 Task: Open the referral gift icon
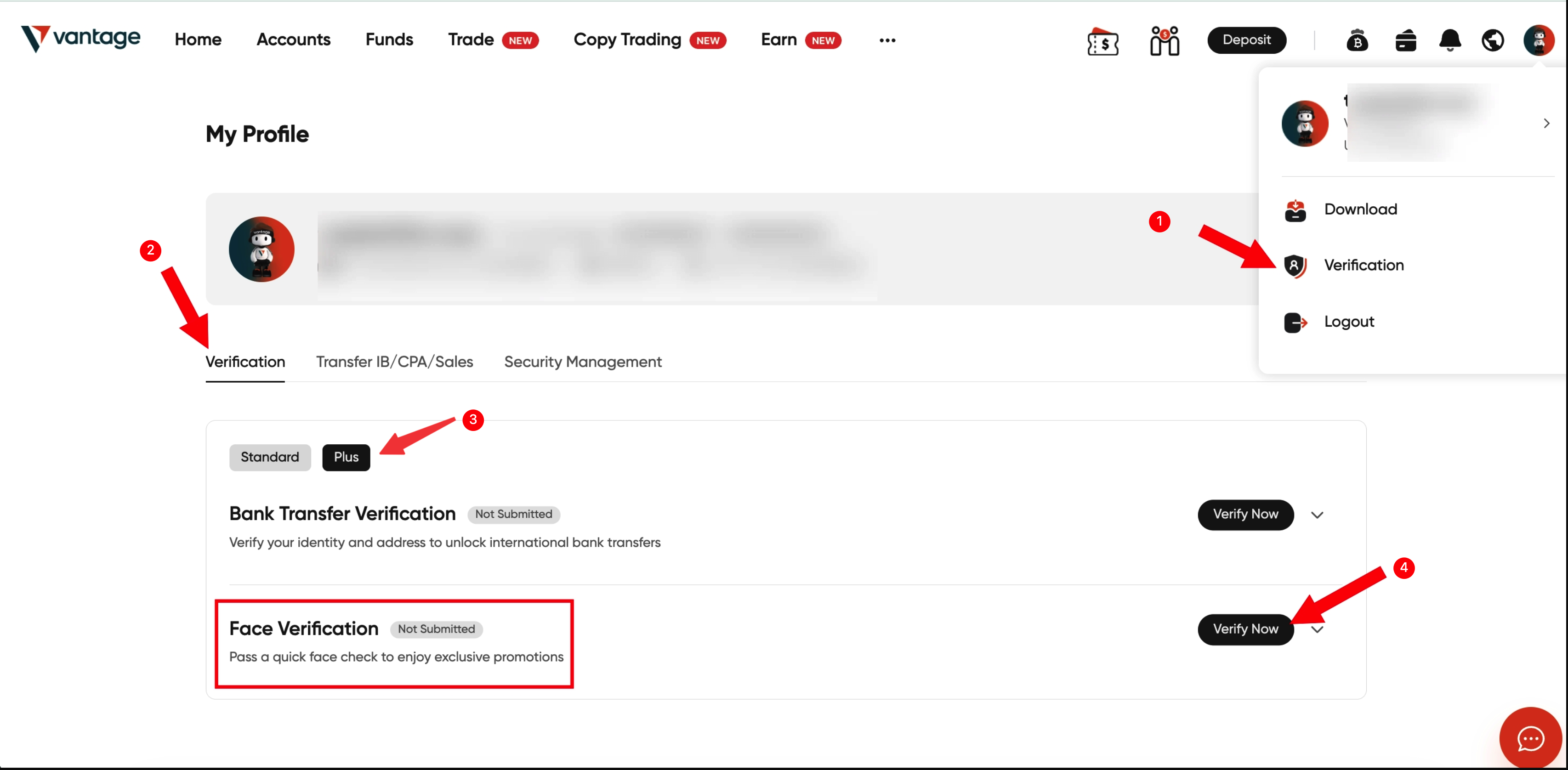pos(1165,41)
